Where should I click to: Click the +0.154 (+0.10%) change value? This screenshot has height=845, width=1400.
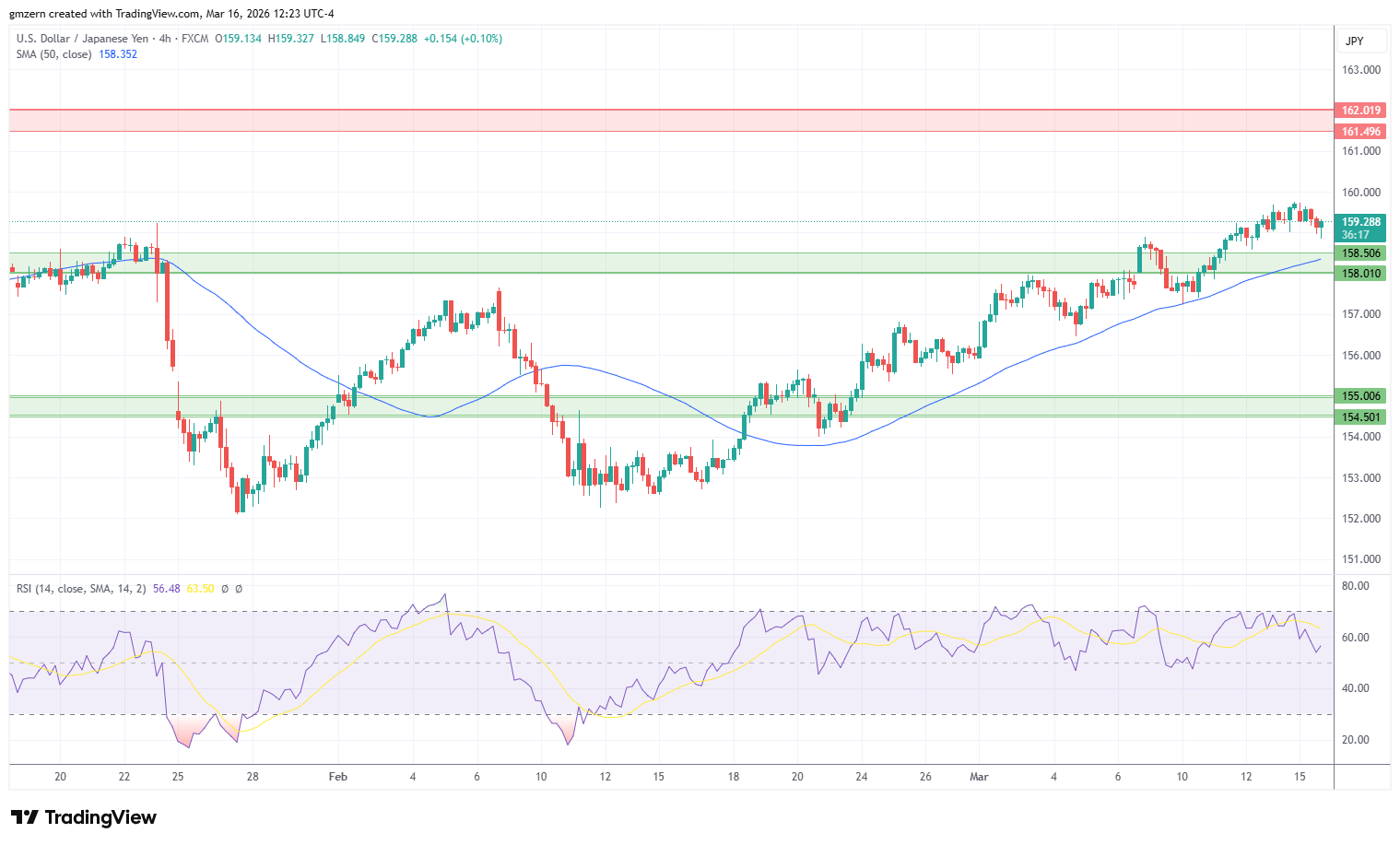(463, 39)
